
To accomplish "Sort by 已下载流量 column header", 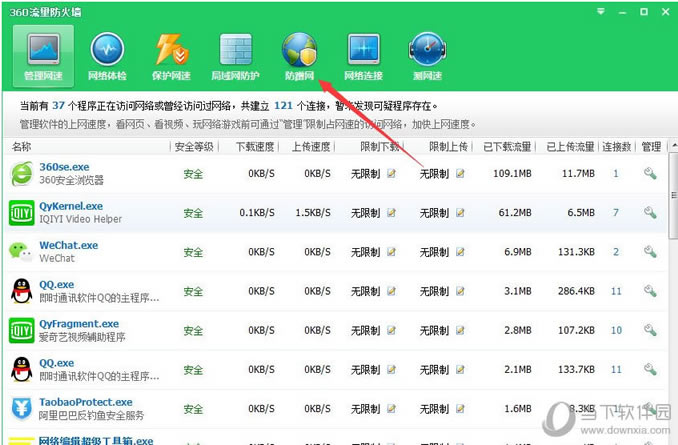I will click(507, 147).
